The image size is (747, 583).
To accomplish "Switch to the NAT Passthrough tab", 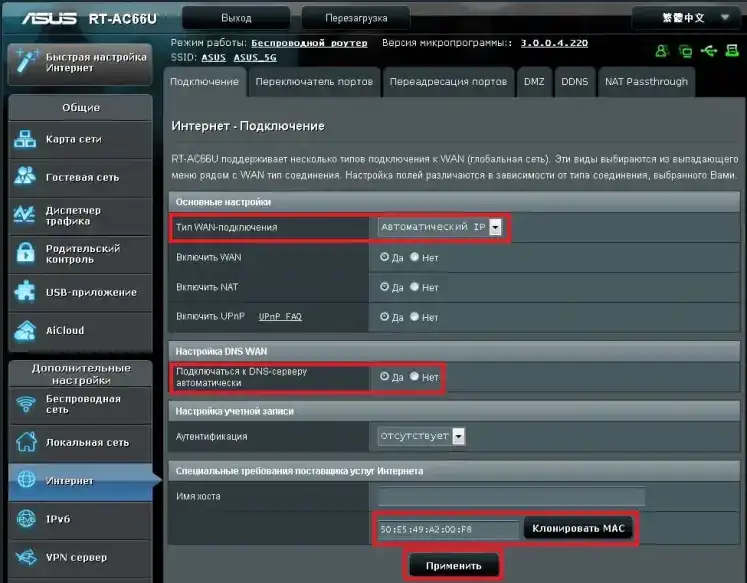I will click(646, 82).
